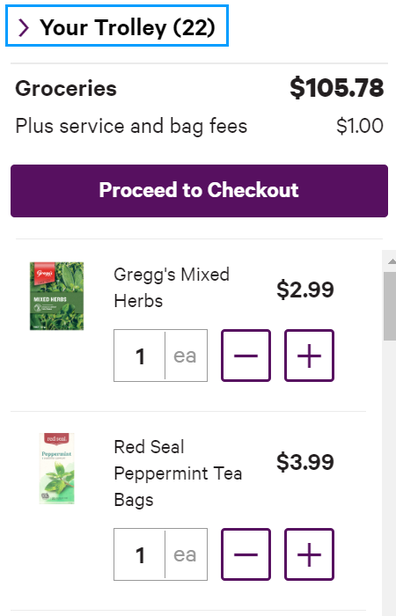Click the Plus service and bag fees line

pos(199,126)
